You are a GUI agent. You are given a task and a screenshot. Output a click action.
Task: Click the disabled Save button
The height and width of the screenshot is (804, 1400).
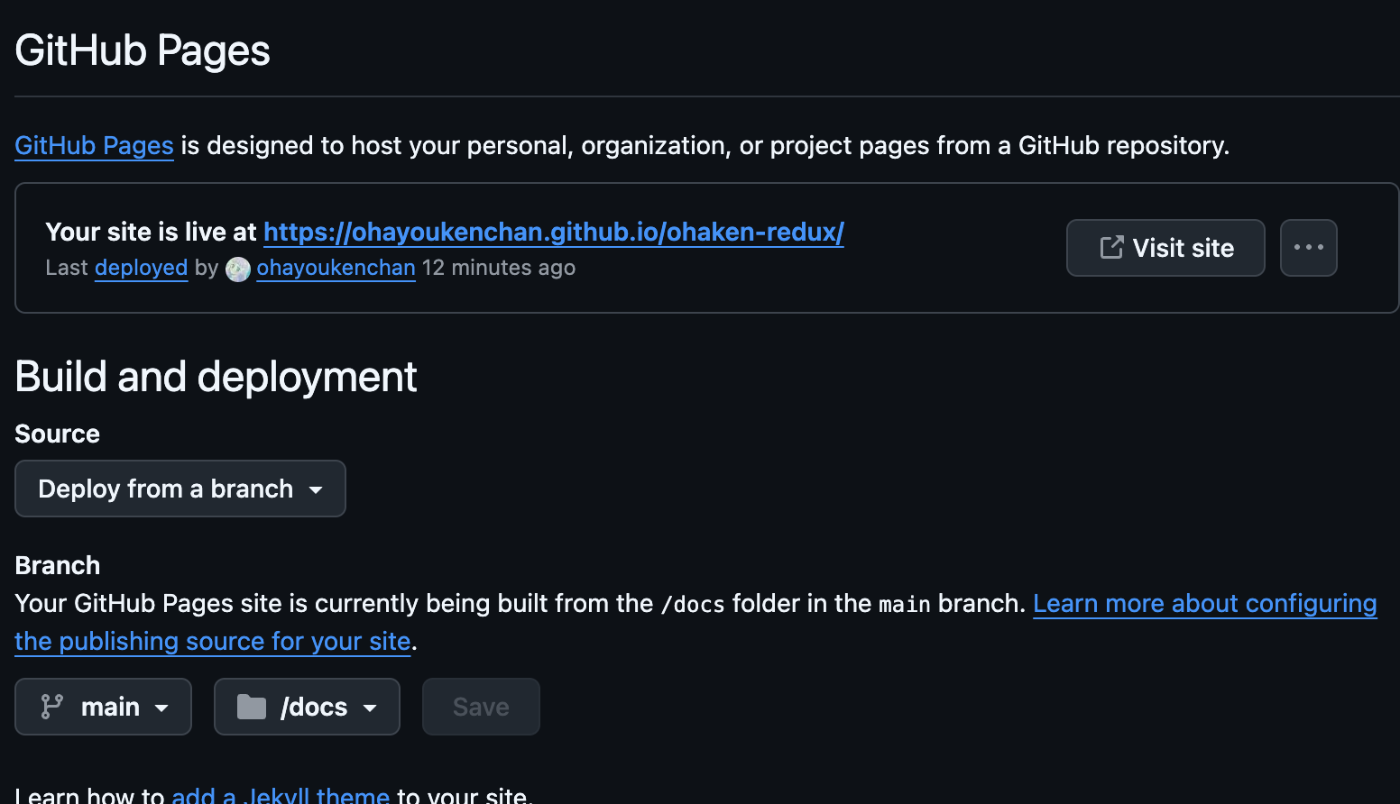click(481, 707)
